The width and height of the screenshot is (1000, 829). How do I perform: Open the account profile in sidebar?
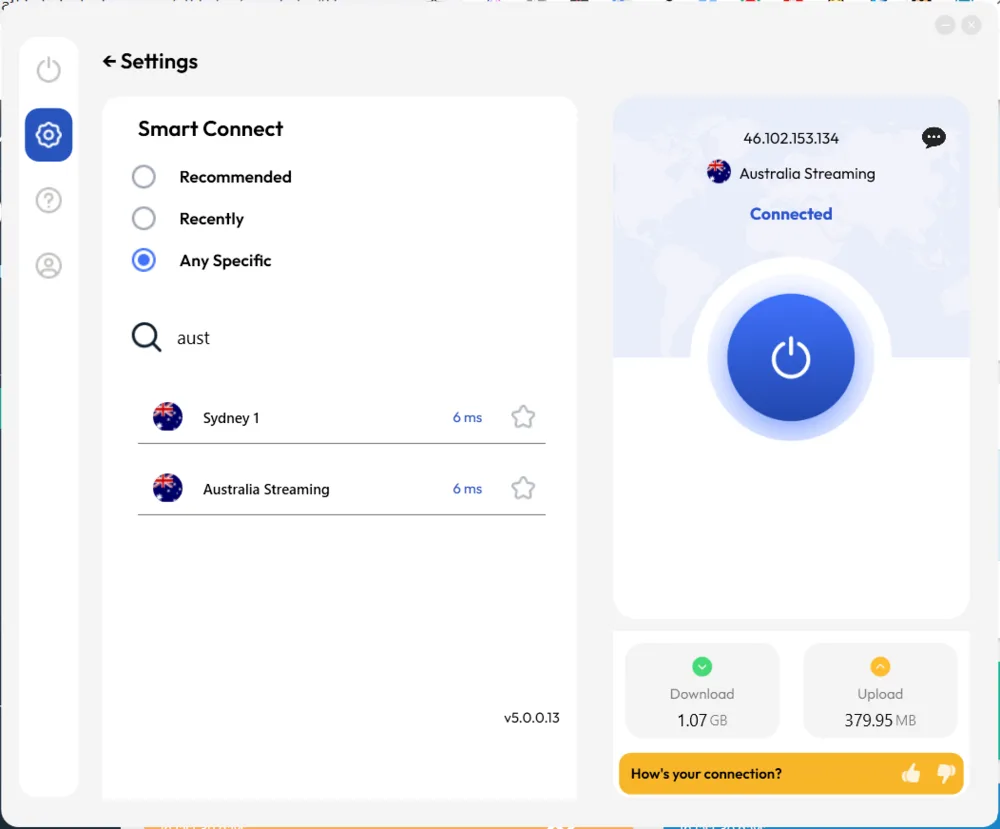[x=48, y=265]
